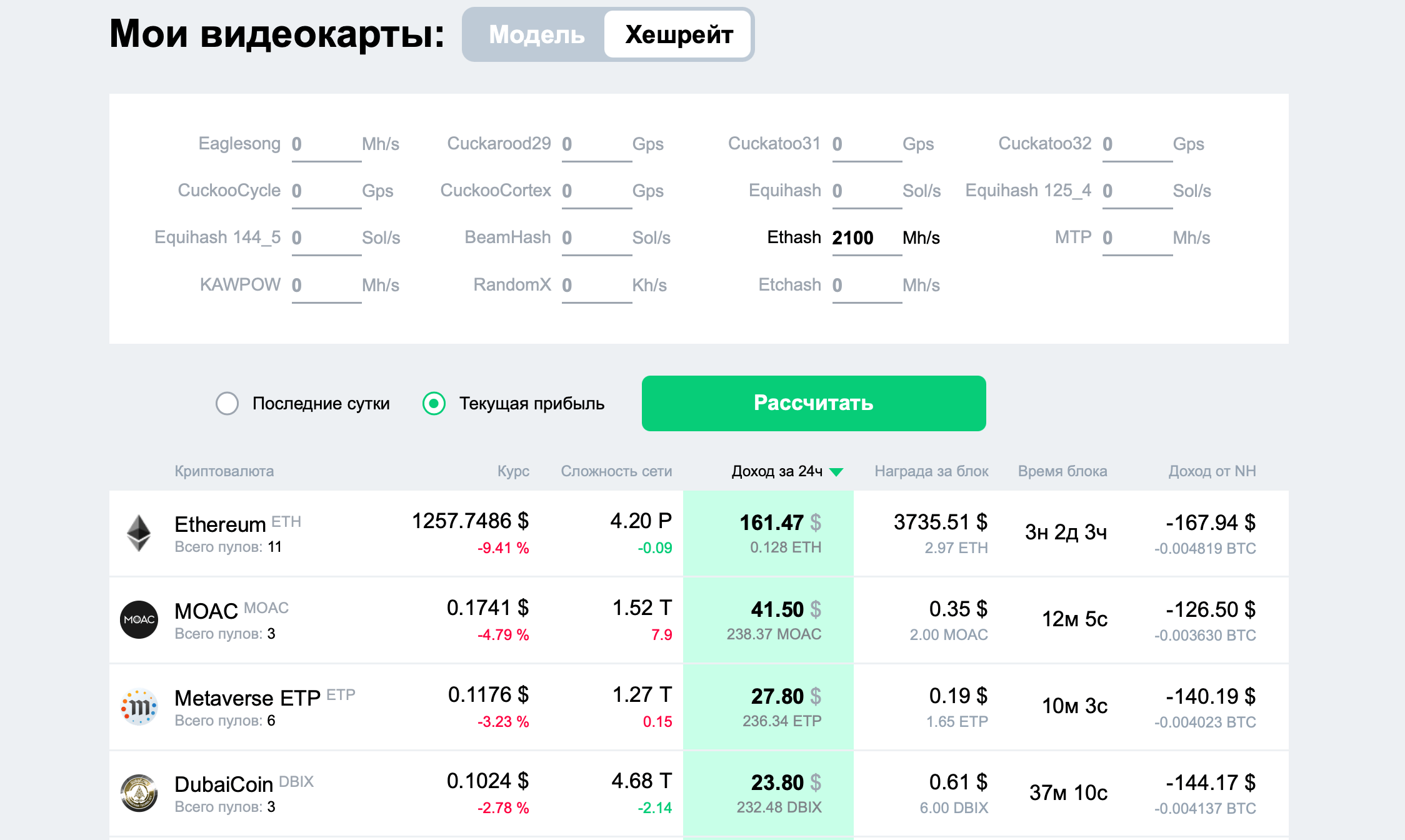Click Metaverse ETP income 27.80 $
Viewport: 1405px width, 840px height.
786,696
